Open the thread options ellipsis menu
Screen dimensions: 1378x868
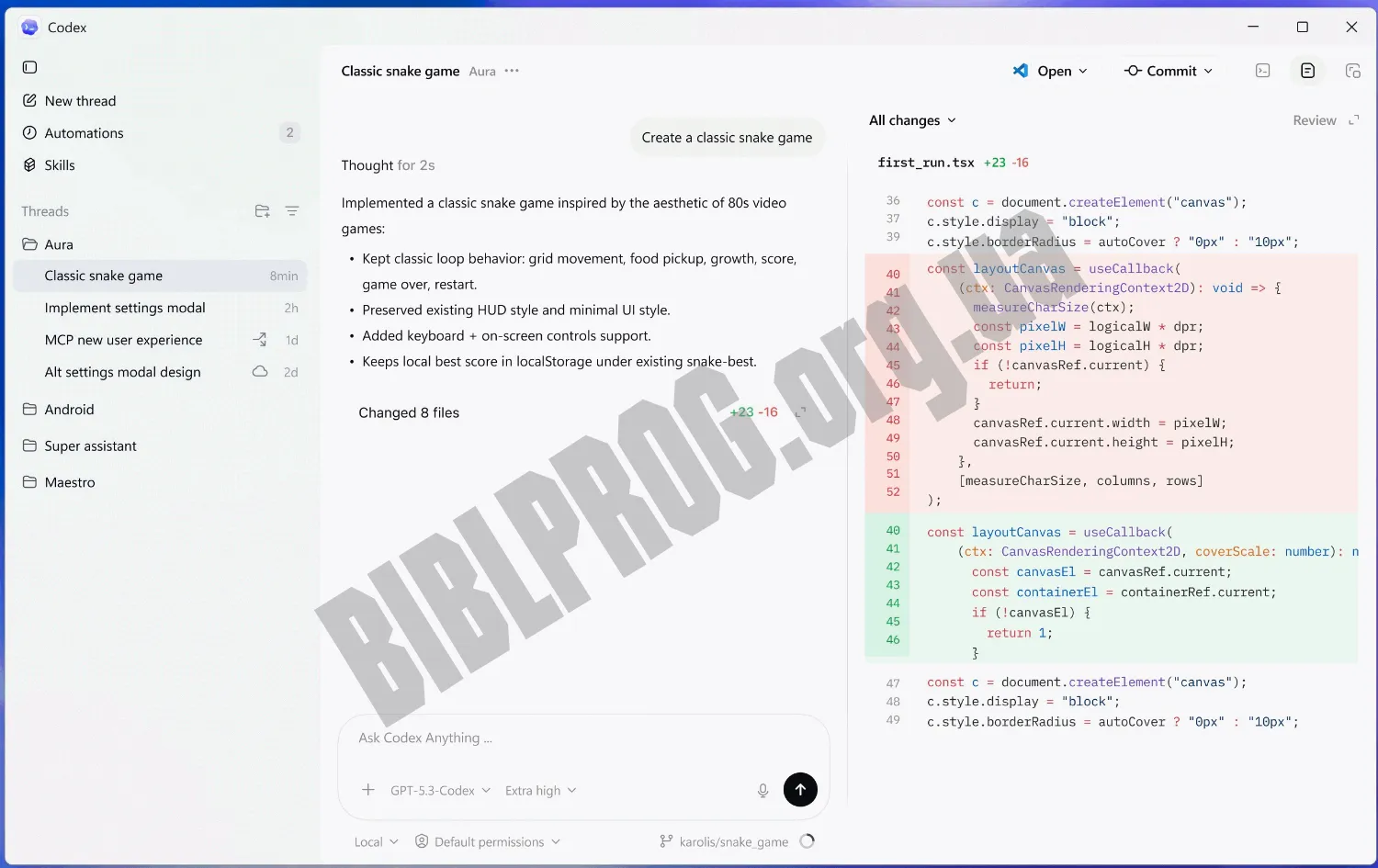point(512,71)
